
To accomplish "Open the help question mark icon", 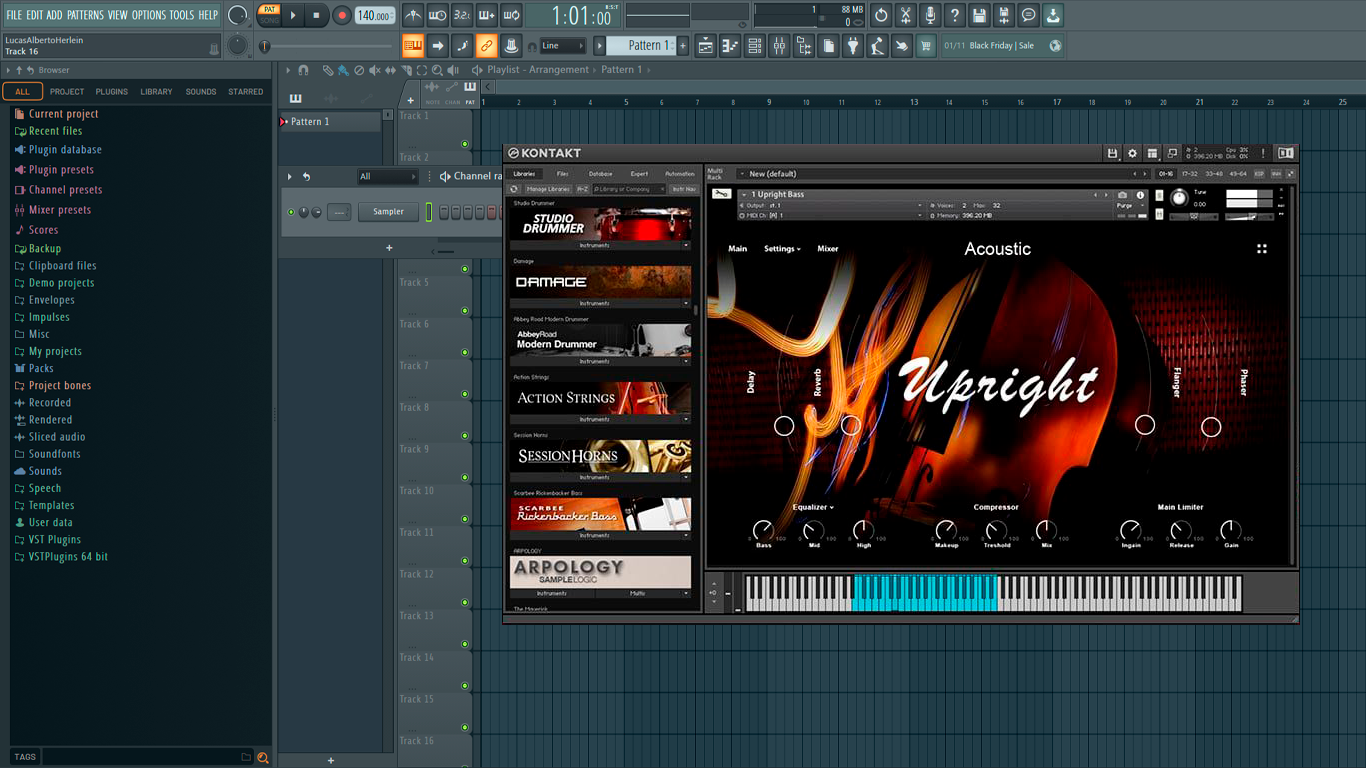I will pos(955,15).
